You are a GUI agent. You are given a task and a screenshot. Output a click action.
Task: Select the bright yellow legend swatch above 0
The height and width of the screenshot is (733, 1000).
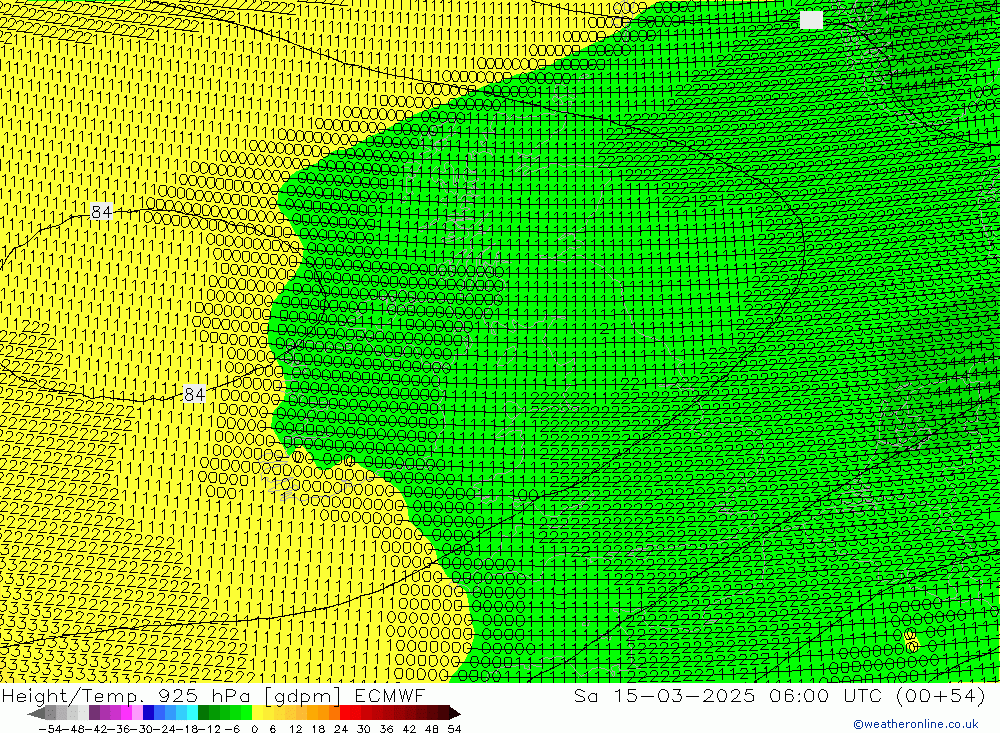tap(257, 713)
